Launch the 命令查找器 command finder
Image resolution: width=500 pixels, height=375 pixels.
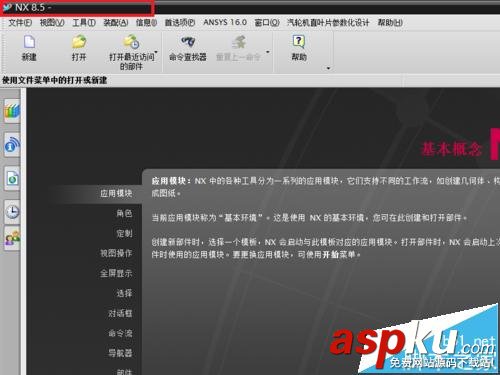tap(188, 42)
